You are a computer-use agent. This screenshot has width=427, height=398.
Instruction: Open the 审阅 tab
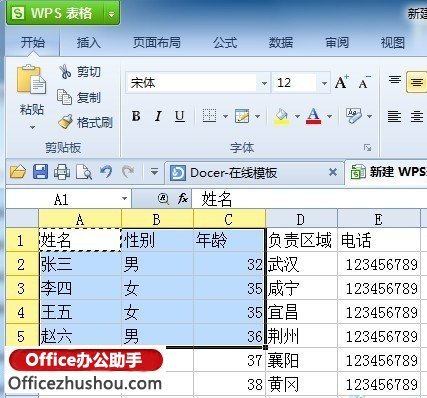pos(337,43)
